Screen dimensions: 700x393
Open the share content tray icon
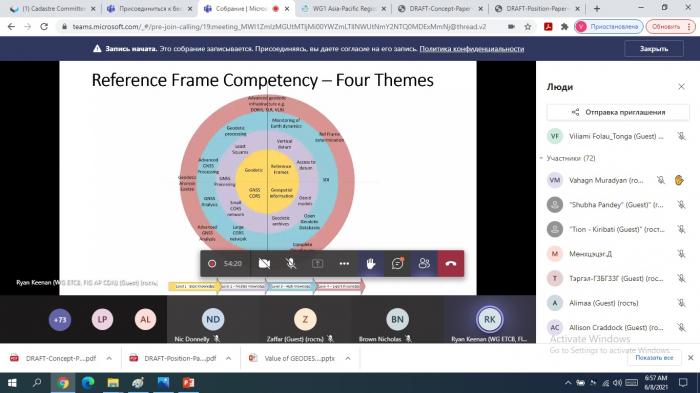(x=317, y=264)
